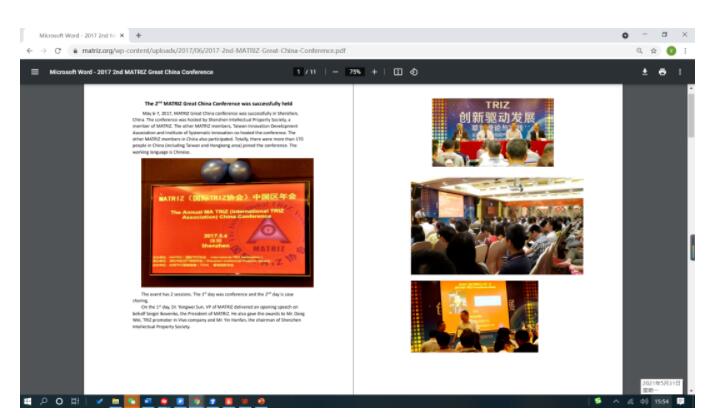This screenshot has height=418, width=723.
Task: Click the 75% zoom level field
Action: [355, 72]
